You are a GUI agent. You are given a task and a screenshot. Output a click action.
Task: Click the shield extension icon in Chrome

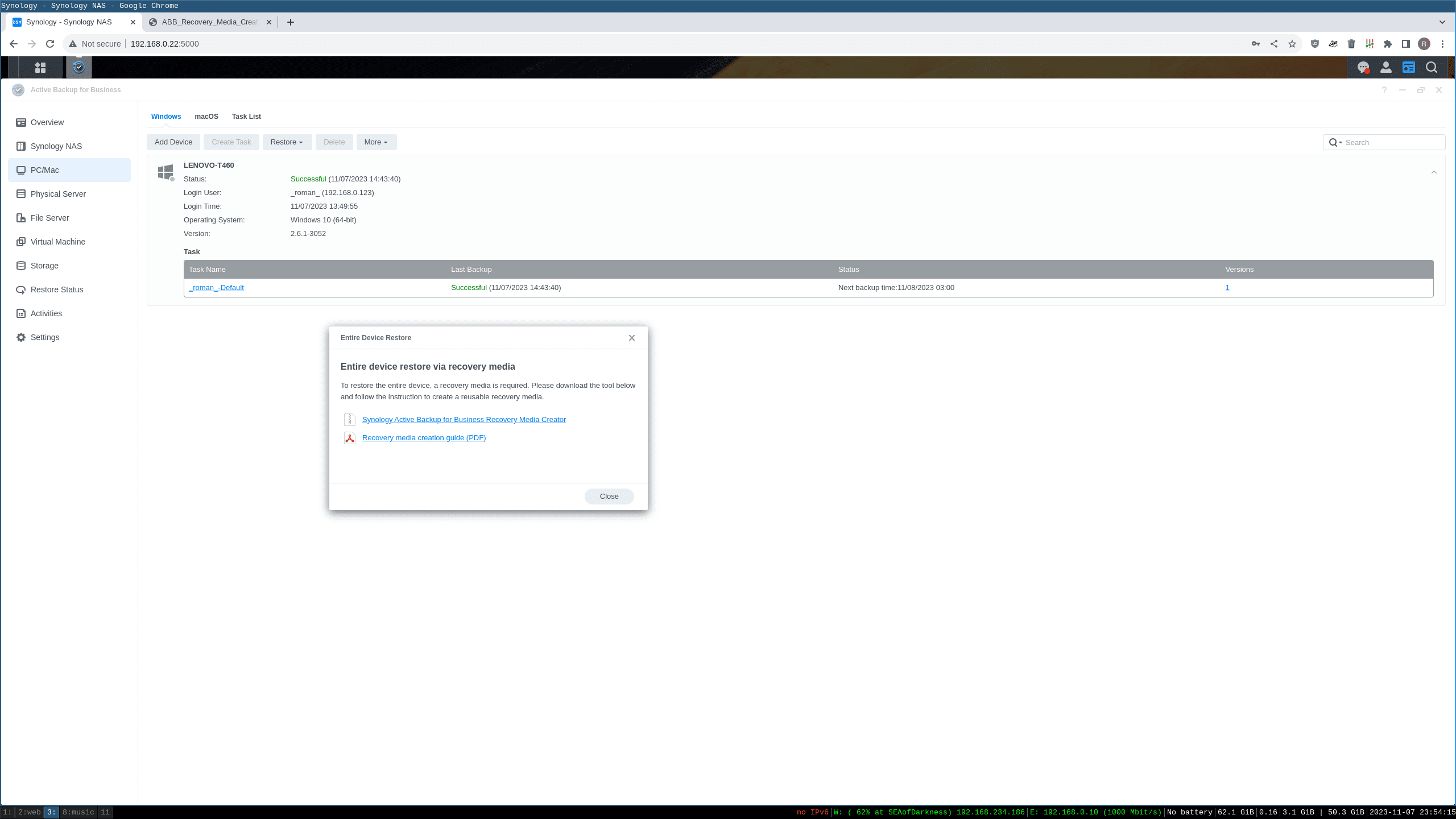1315,44
